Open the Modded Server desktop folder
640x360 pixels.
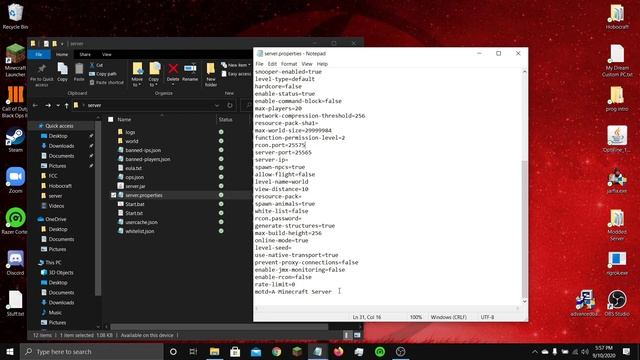click(617, 224)
